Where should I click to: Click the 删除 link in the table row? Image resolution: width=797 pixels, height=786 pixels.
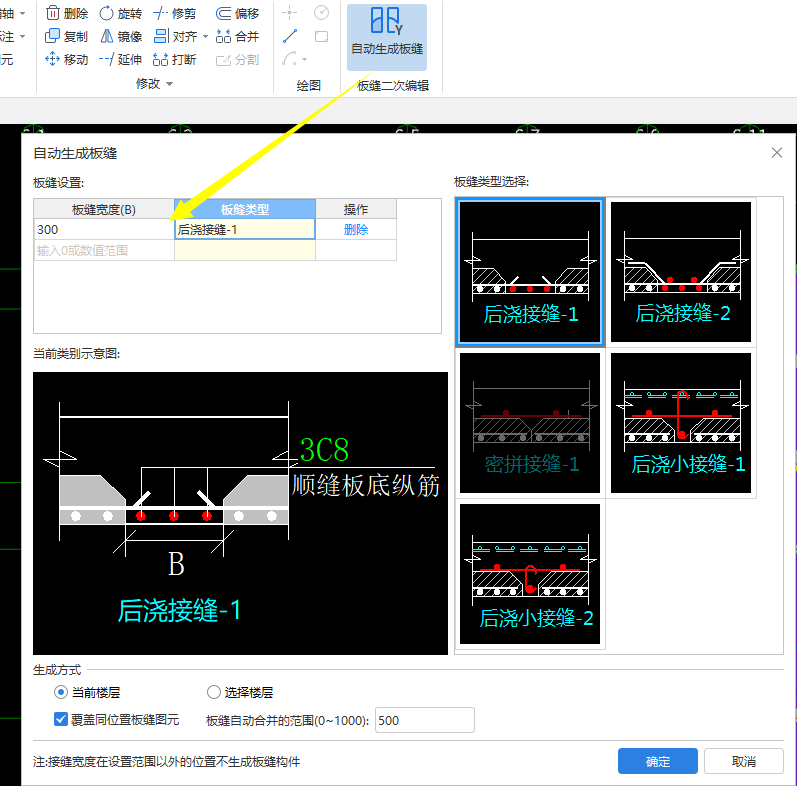[x=356, y=229]
